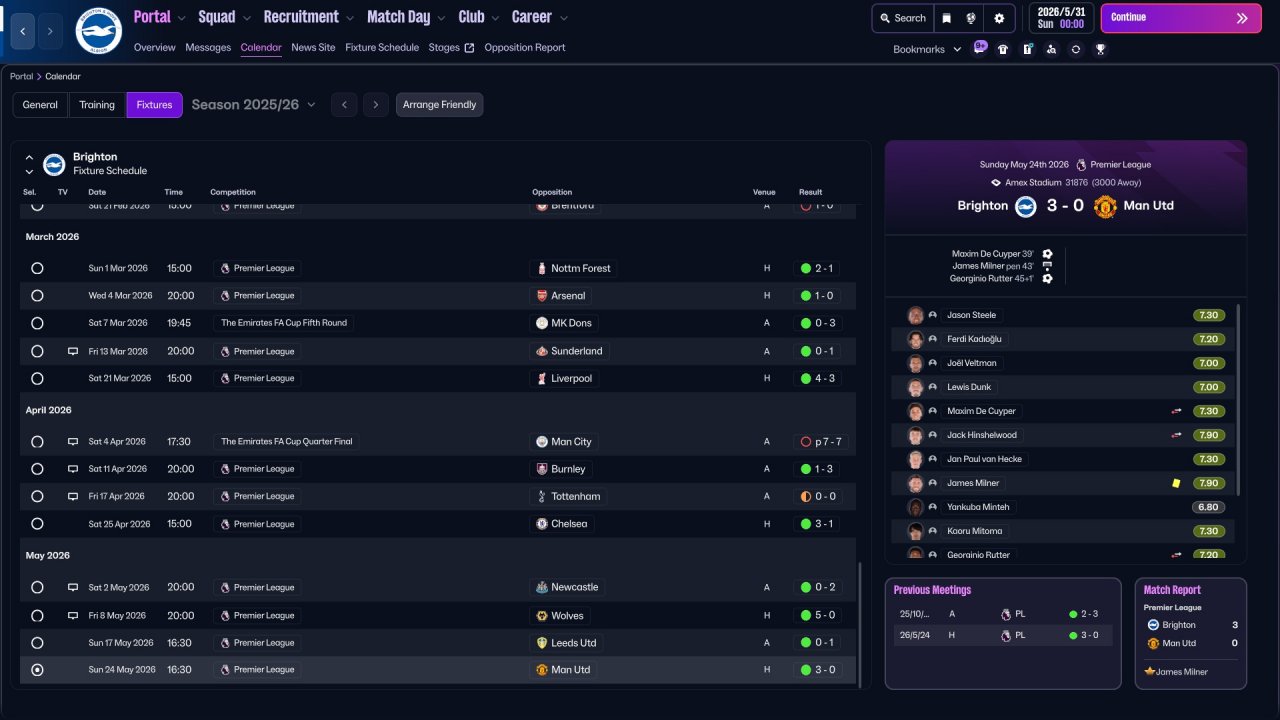
Task: Click the Arrange Friendly button
Action: pos(440,105)
